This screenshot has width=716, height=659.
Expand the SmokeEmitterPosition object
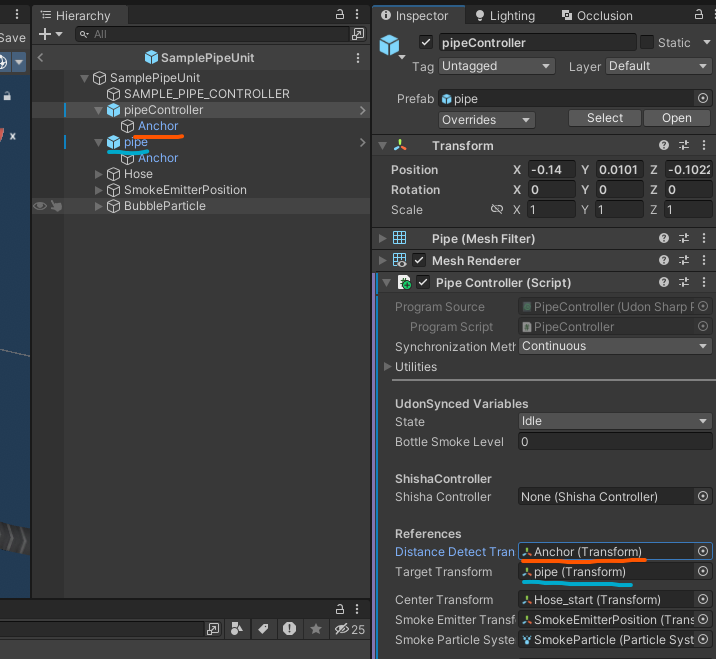coord(98,190)
